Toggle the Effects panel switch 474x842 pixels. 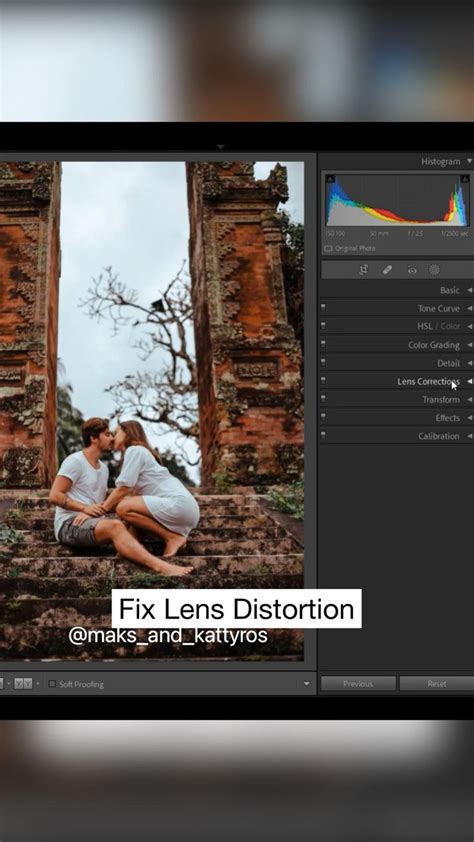(x=323, y=417)
